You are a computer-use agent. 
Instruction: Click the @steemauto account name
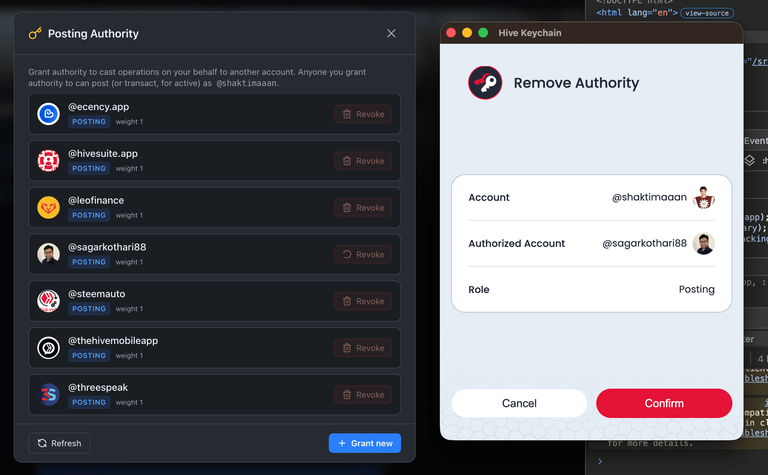(x=96, y=294)
